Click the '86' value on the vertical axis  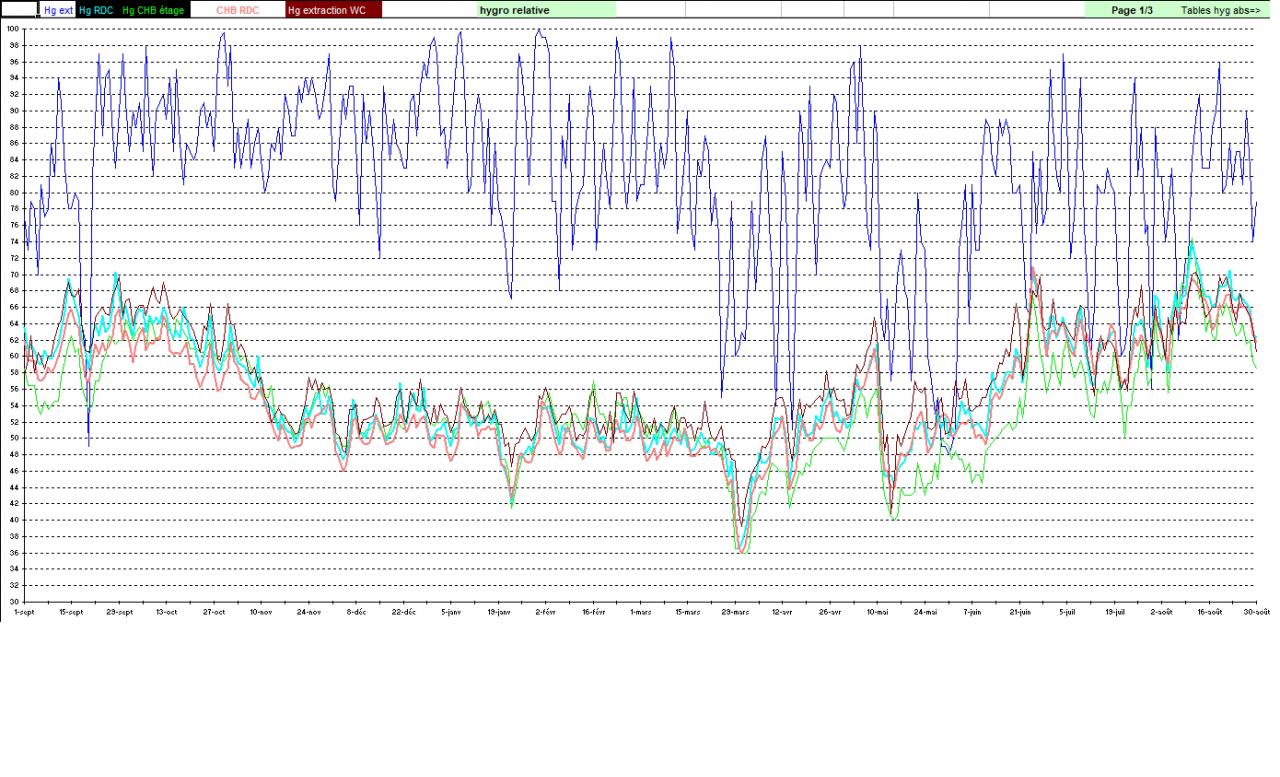coord(14,143)
